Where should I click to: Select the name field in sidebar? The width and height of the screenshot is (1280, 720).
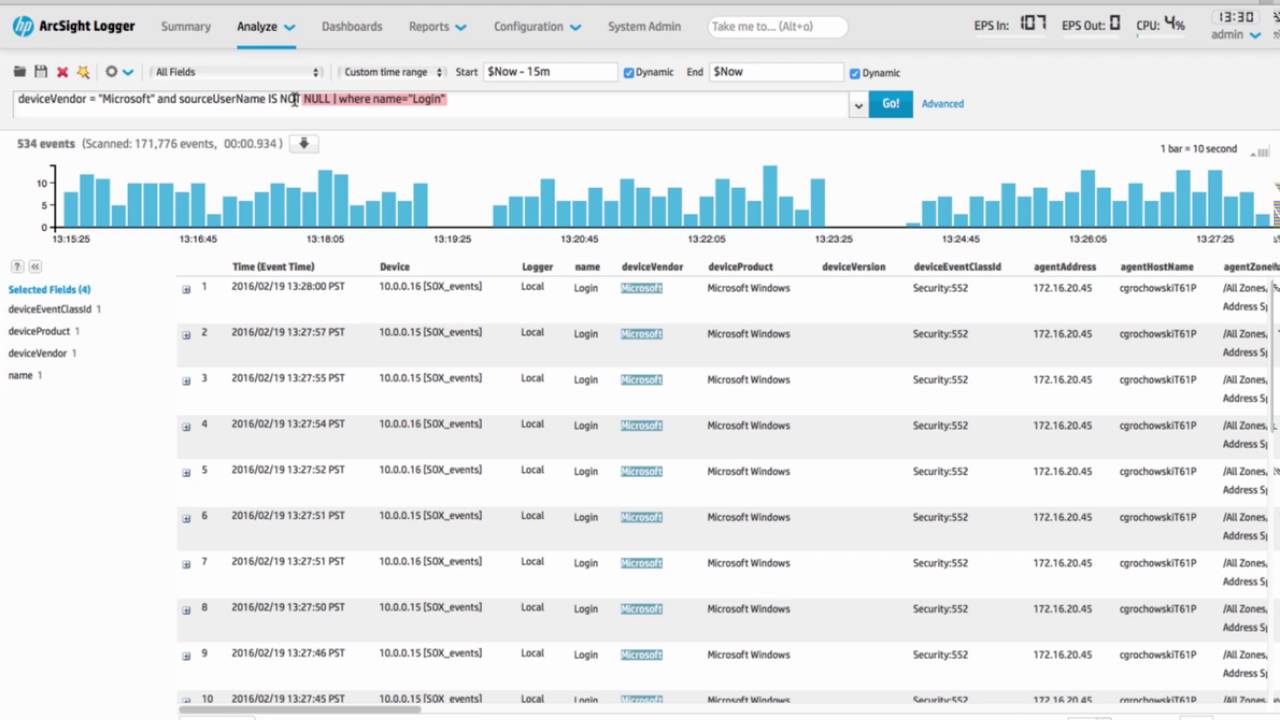click(x=21, y=376)
